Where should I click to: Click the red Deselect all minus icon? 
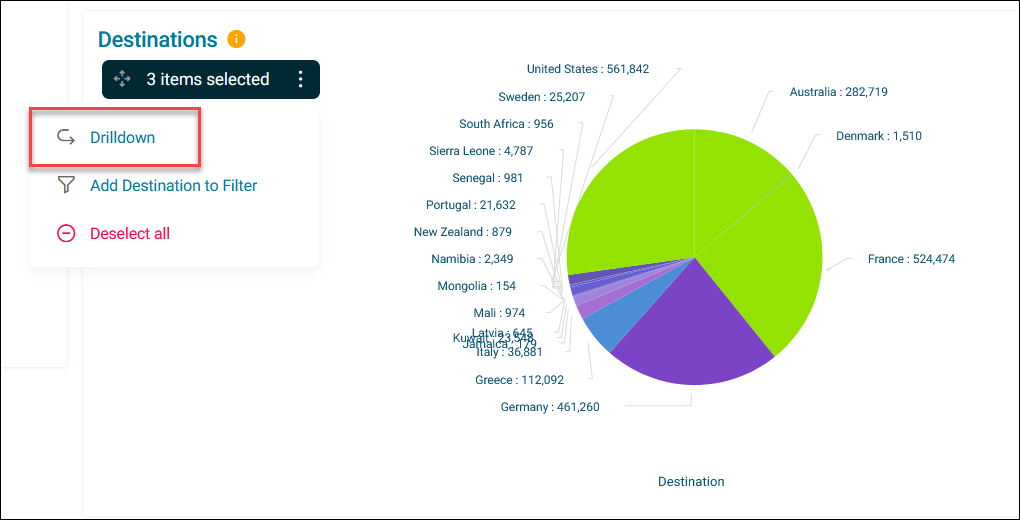point(66,233)
